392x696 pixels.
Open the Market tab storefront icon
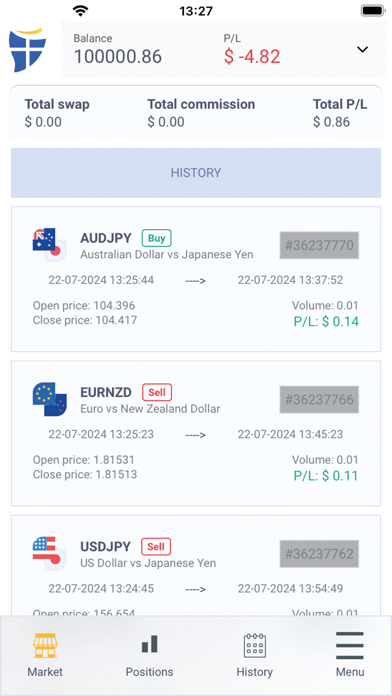45,645
